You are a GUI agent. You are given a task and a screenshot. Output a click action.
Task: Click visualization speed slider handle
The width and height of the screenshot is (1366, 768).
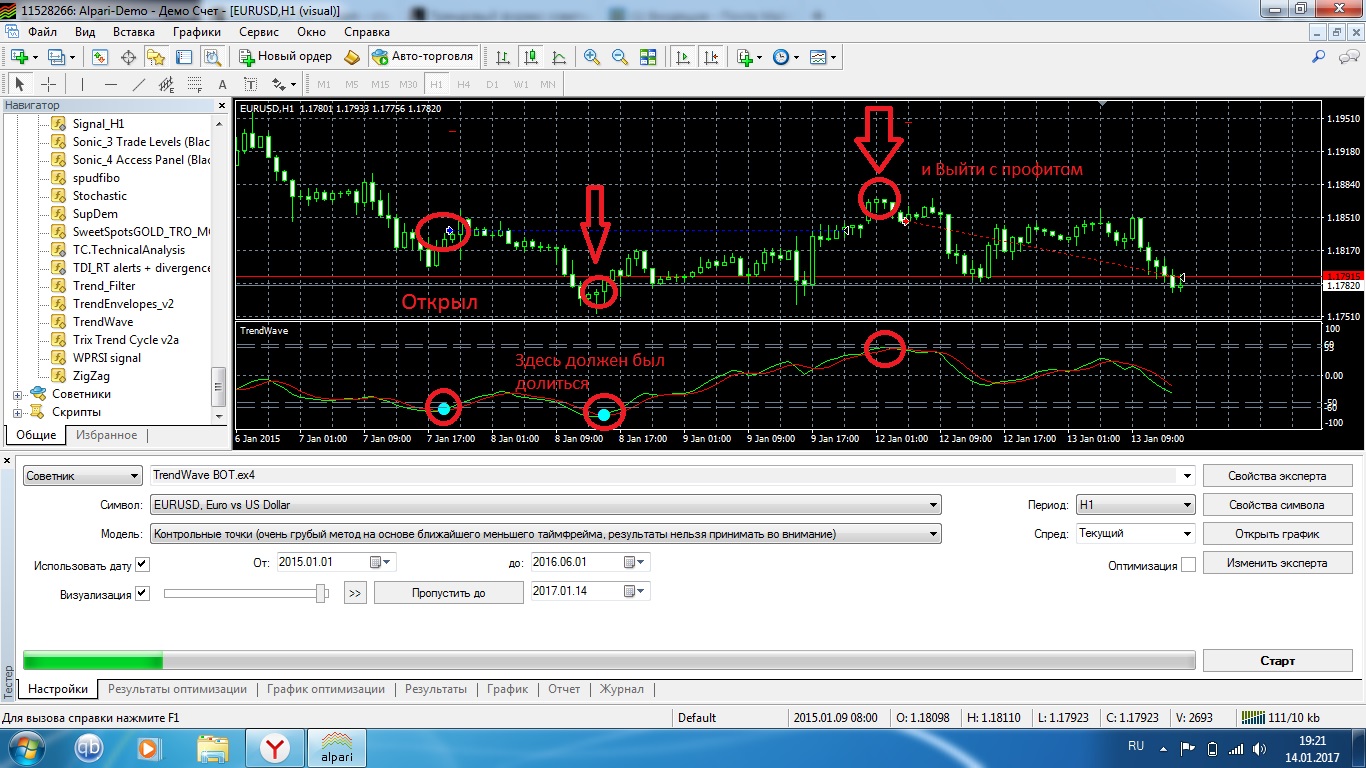321,593
